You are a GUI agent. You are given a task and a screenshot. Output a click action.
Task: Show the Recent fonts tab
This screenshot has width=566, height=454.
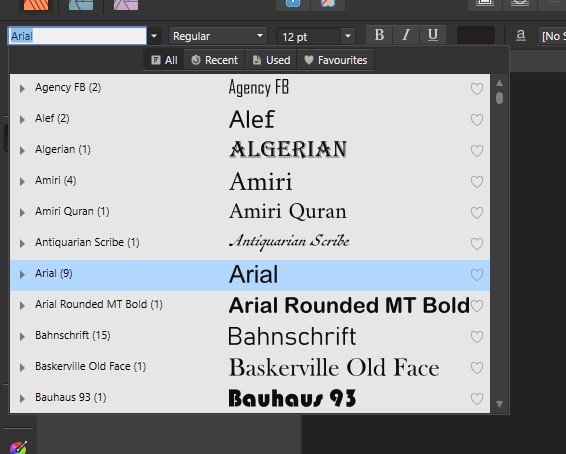pyautogui.click(x=214, y=60)
